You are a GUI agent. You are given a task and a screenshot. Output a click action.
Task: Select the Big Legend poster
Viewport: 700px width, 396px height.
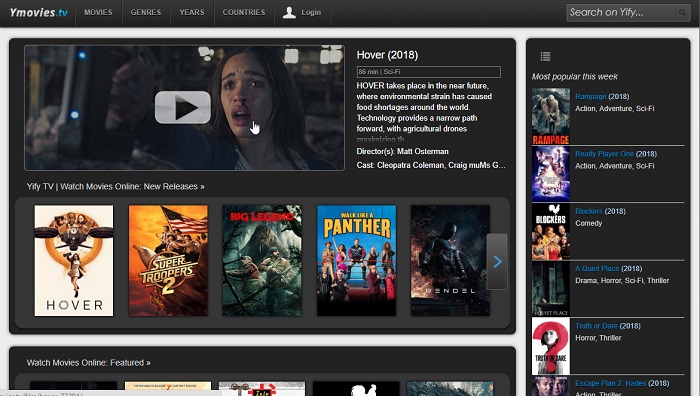(262, 261)
